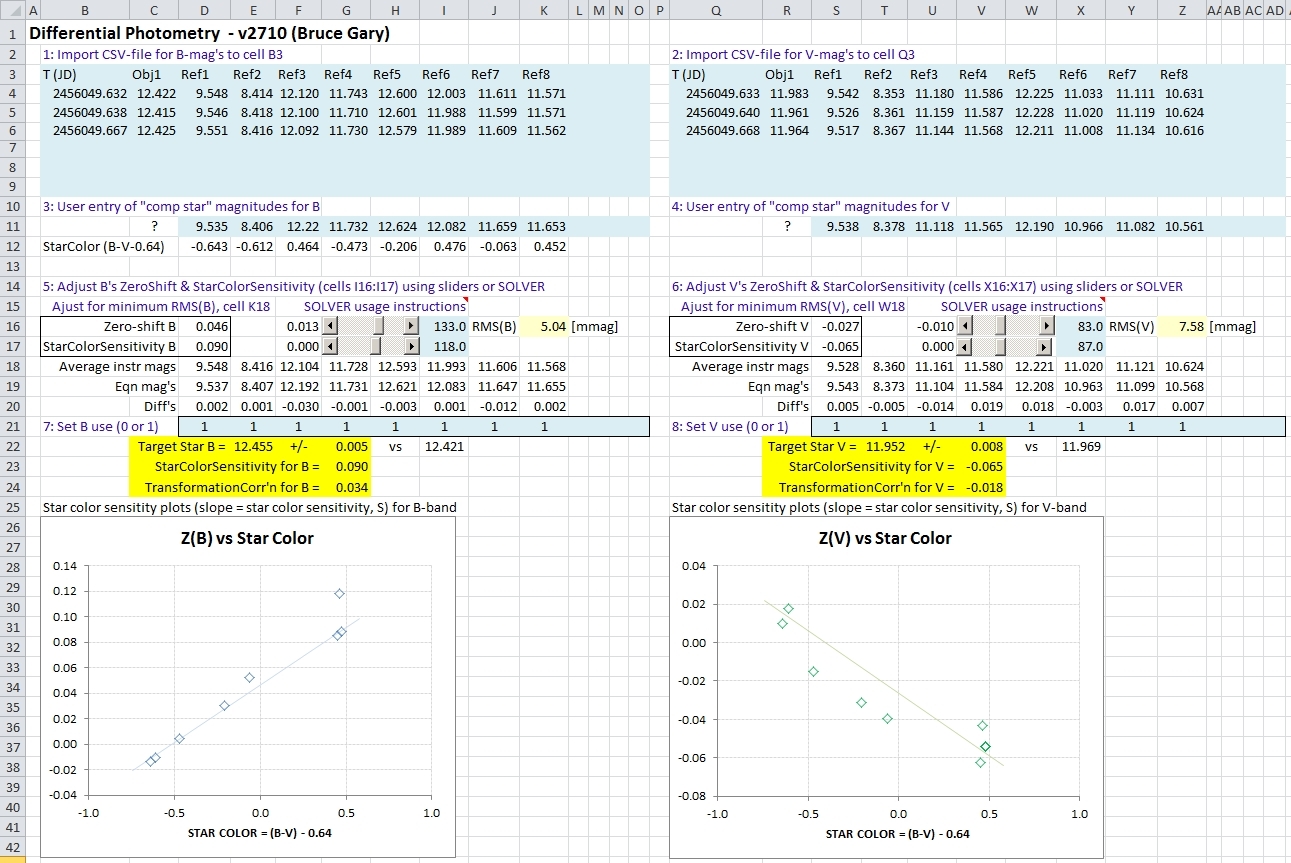Click the SOLVER usage instructions cell for B
The width and height of the screenshot is (1291, 863).
tap(385, 306)
